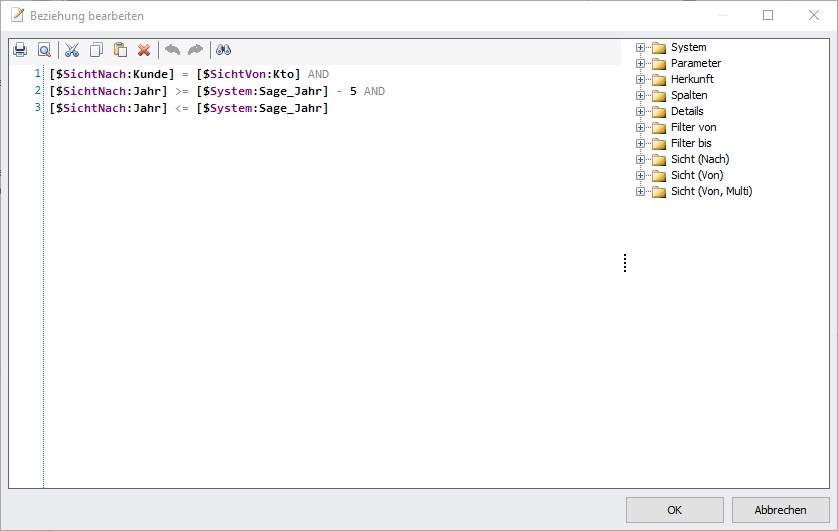
Task: Click [$SichtNach:Jahr] on line 3
Action: pyautogui.click(x=108, y=108)
